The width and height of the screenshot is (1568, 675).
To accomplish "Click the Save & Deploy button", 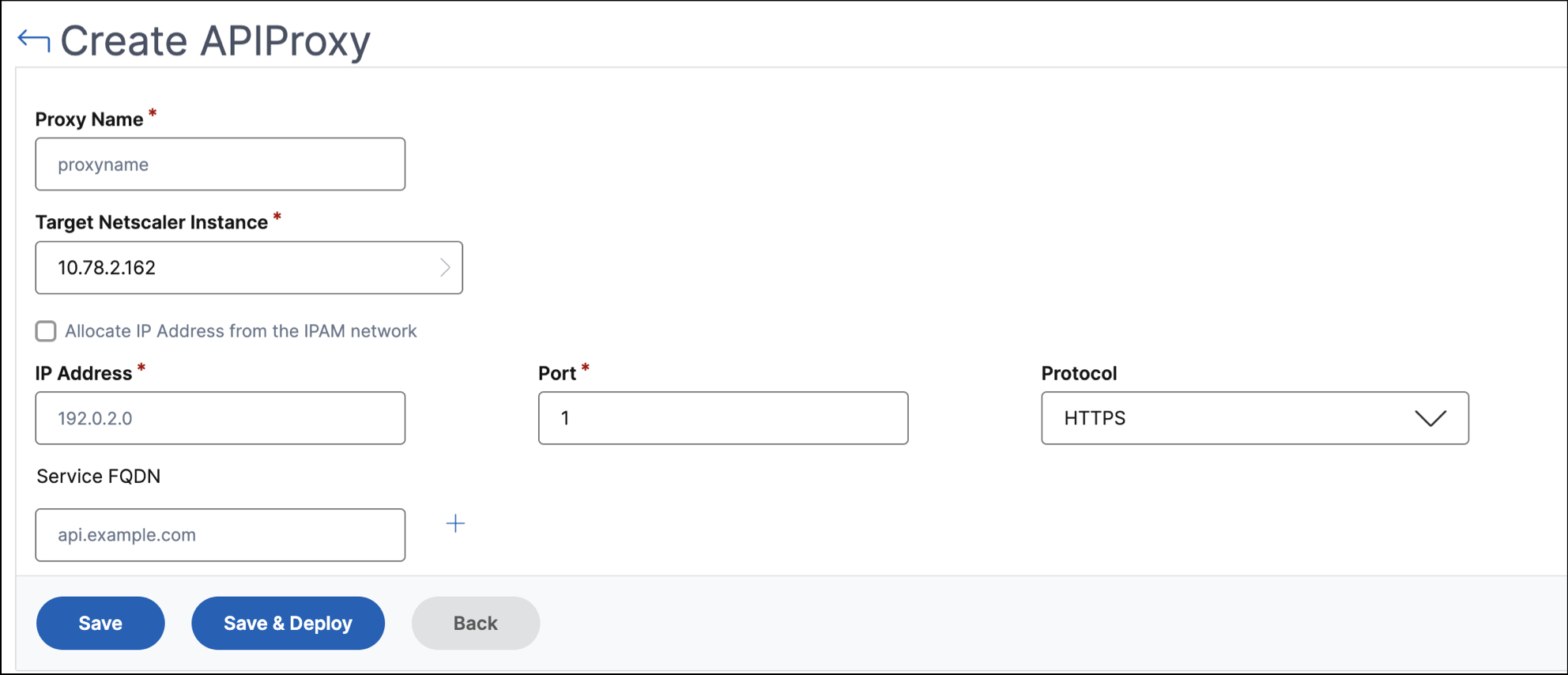I will [x=288, y=623].
